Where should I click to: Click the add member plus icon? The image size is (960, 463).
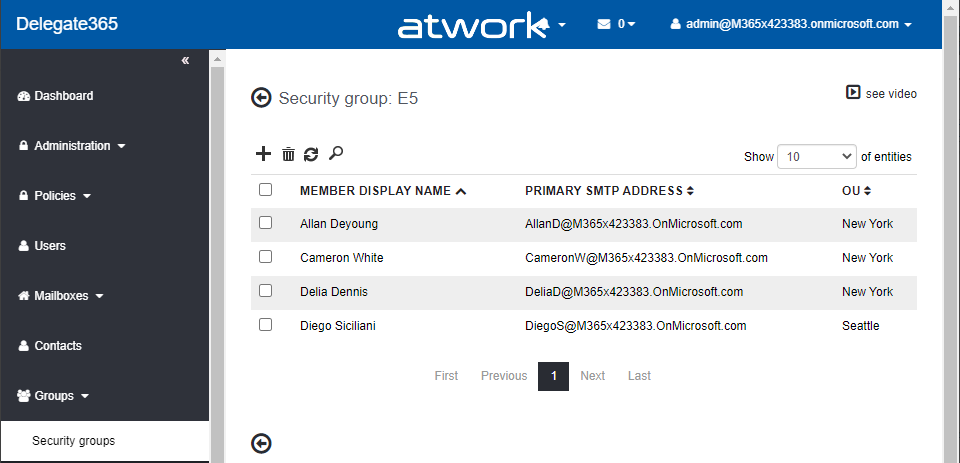click(264, 154)
